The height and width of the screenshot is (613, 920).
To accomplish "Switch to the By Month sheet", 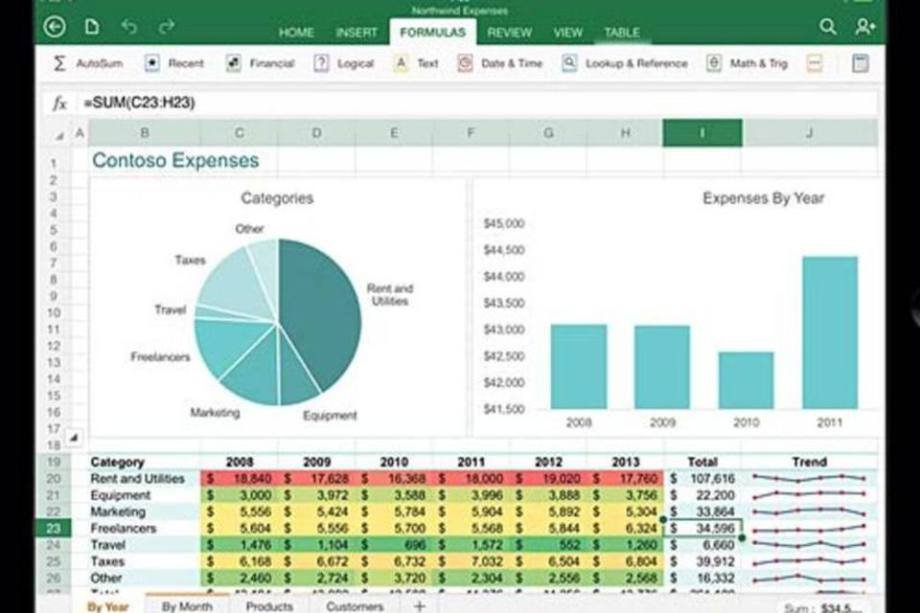I will 187,605.
